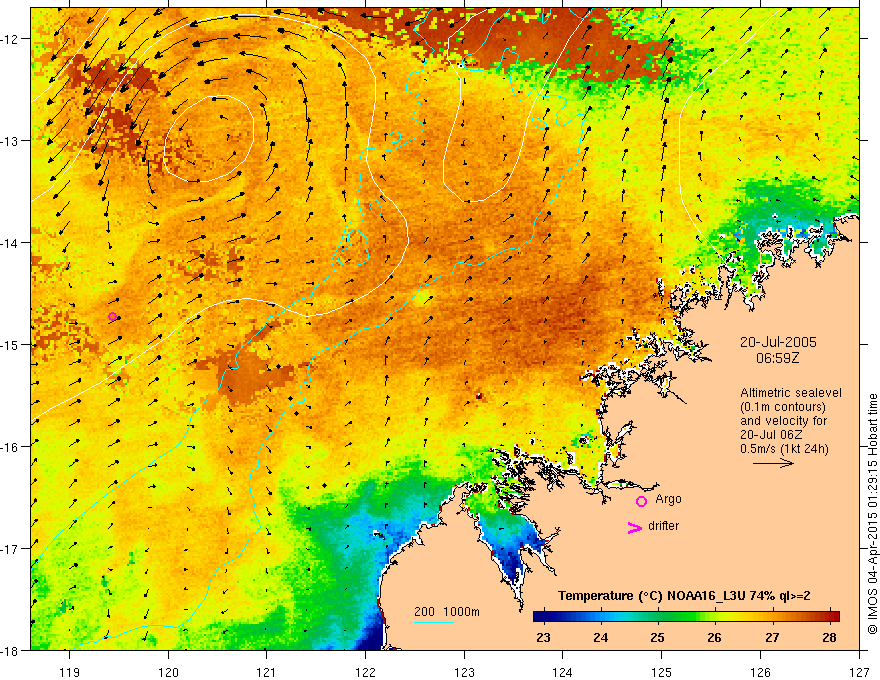Click the cyan 200 1000m bathymetry legend line
The height and width of the screenshot is (680, 880).
[x=434, y=622]
